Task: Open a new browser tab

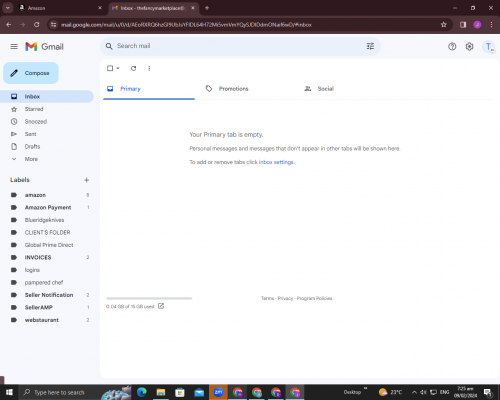Action: [207, 8]
